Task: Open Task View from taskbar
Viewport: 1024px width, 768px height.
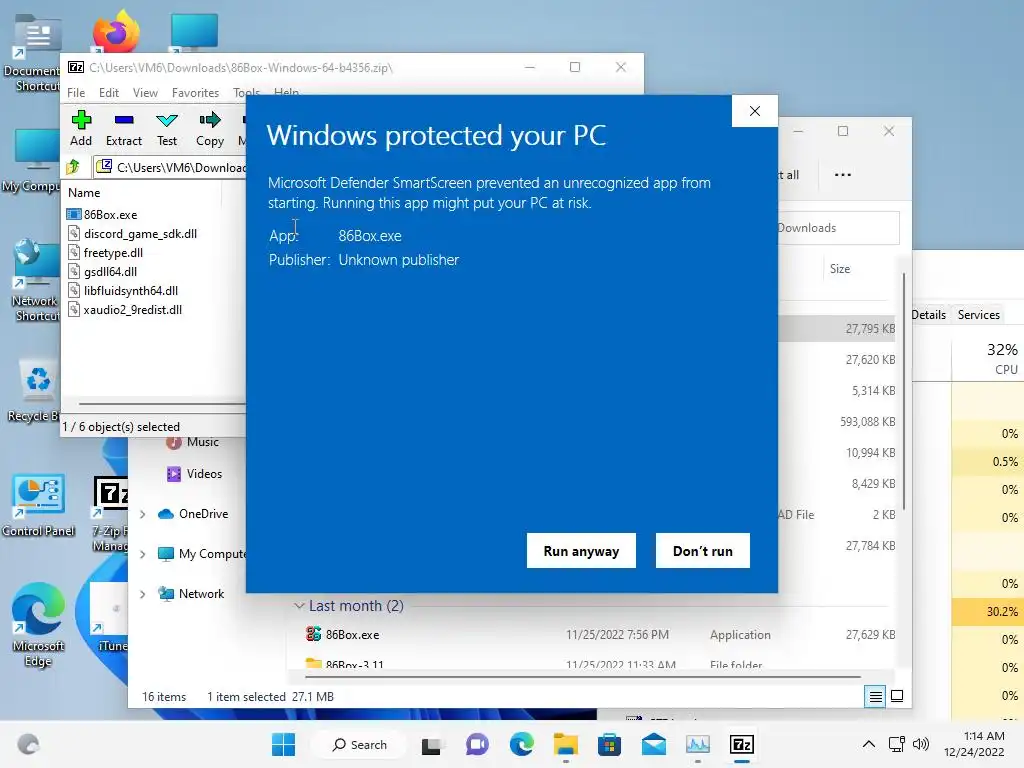Action: [431, 744]
